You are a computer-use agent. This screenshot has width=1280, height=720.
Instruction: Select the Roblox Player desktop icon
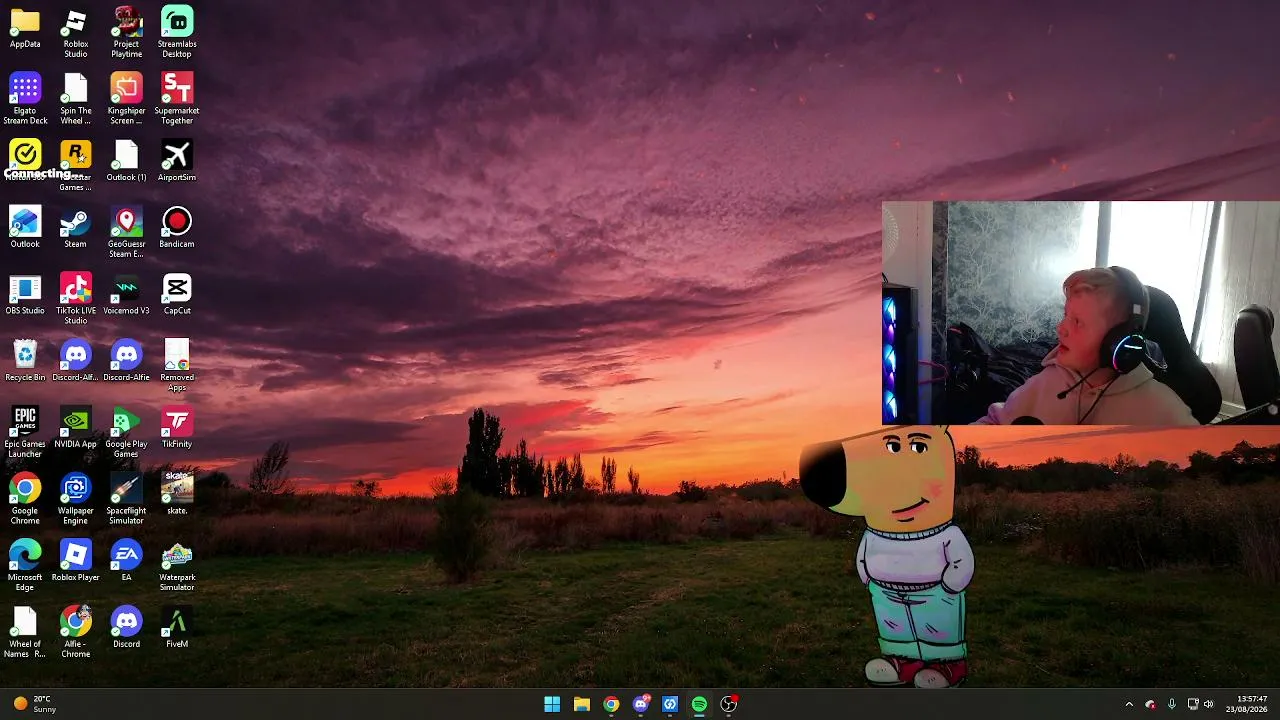(76, 555)
